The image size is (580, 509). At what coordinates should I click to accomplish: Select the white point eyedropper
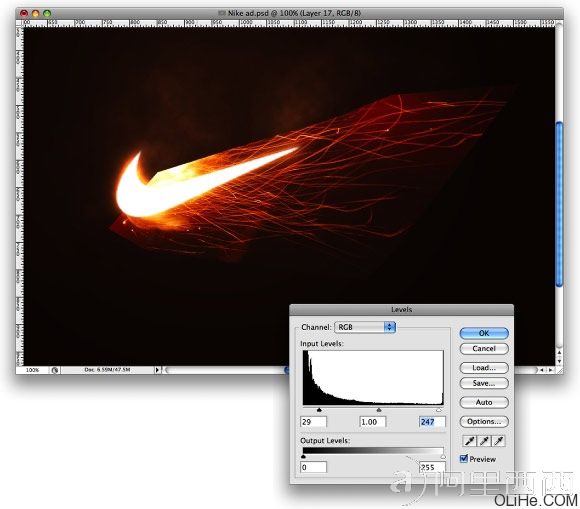pos(499,441)
